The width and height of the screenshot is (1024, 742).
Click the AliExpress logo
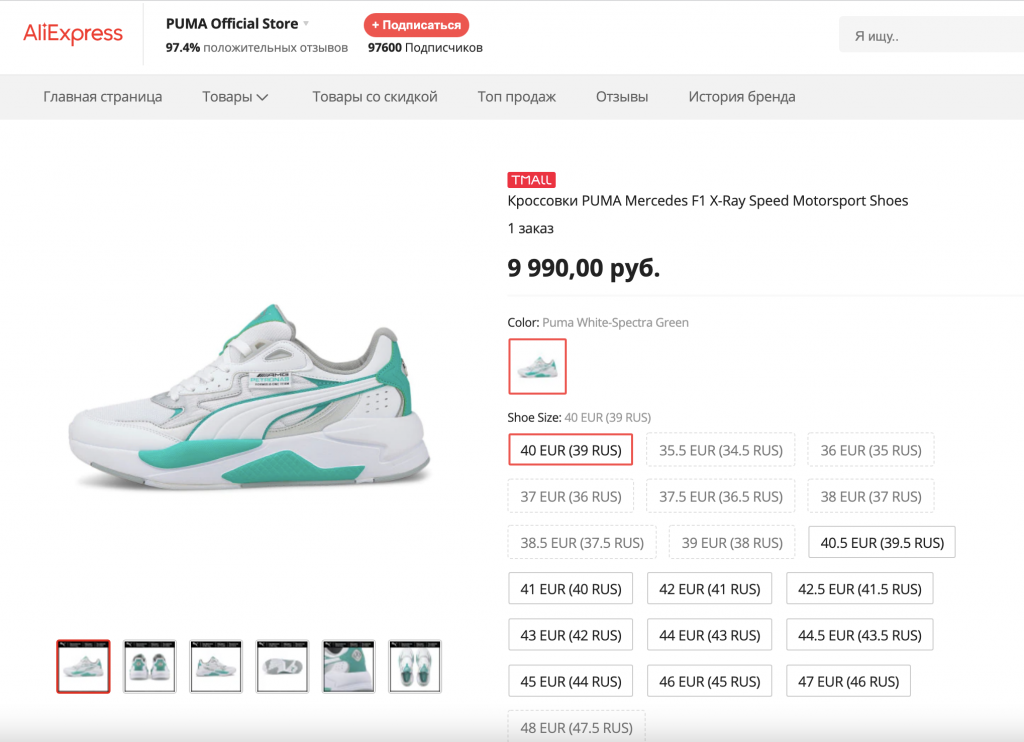pyautogui.click(x=73, y=34)
